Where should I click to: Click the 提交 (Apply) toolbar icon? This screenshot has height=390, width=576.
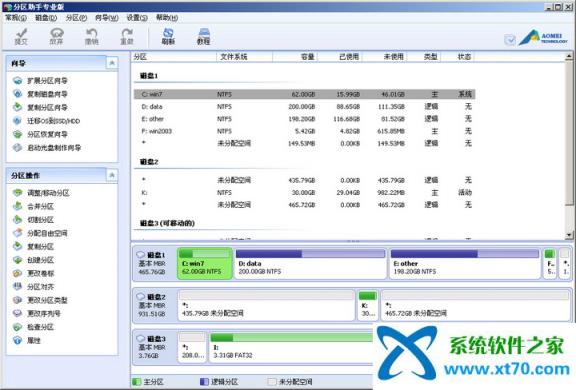pos(21,37)
